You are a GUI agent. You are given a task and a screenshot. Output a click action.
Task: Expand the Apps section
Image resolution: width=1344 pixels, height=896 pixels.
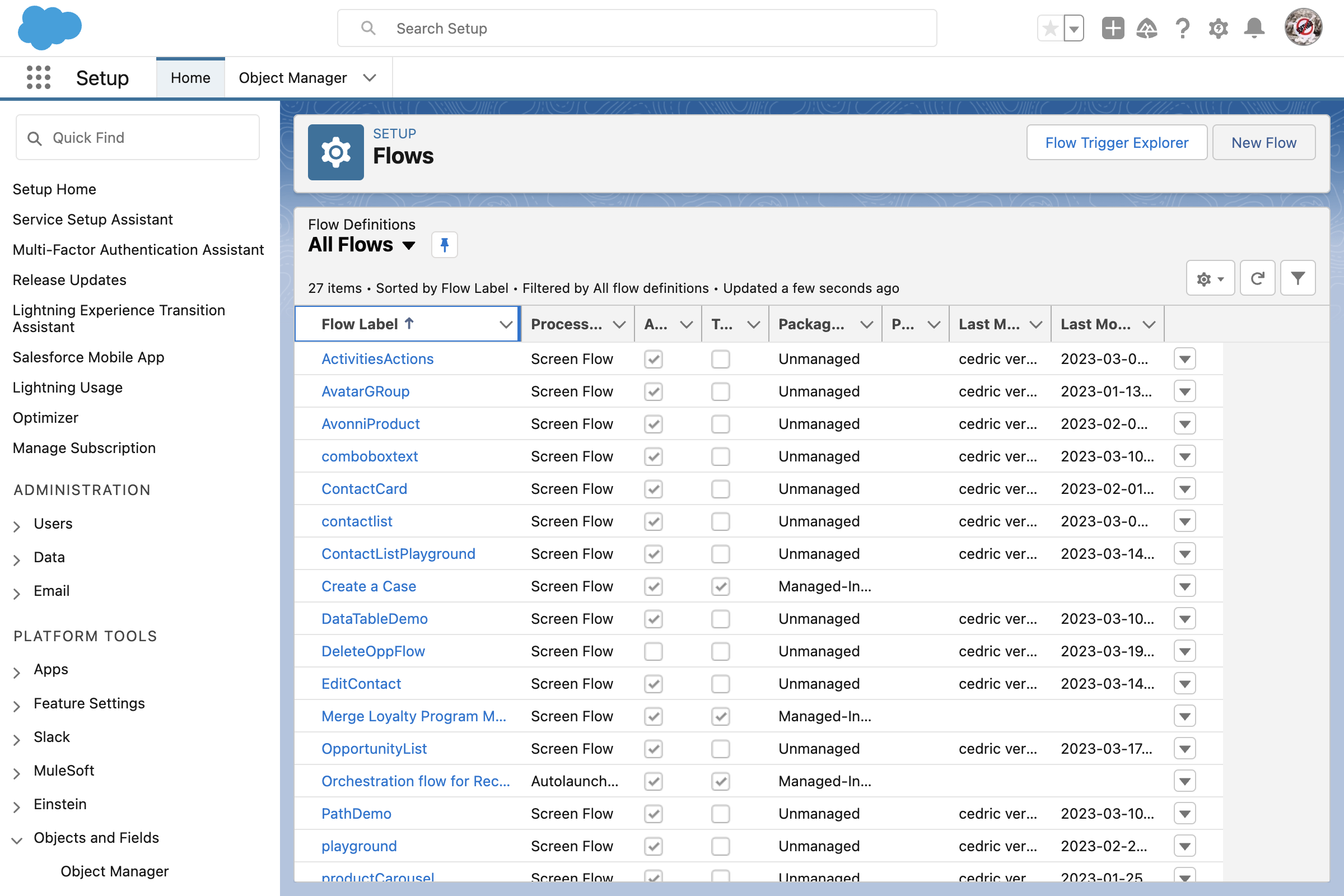click(17, 671)
